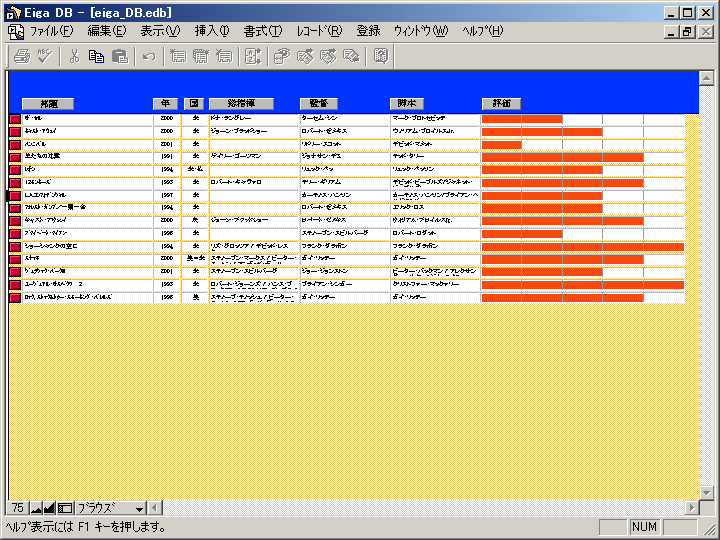Screen dimensions: 720x540
Task: Click the zoom out mountain icon
Action: (36, 508)
